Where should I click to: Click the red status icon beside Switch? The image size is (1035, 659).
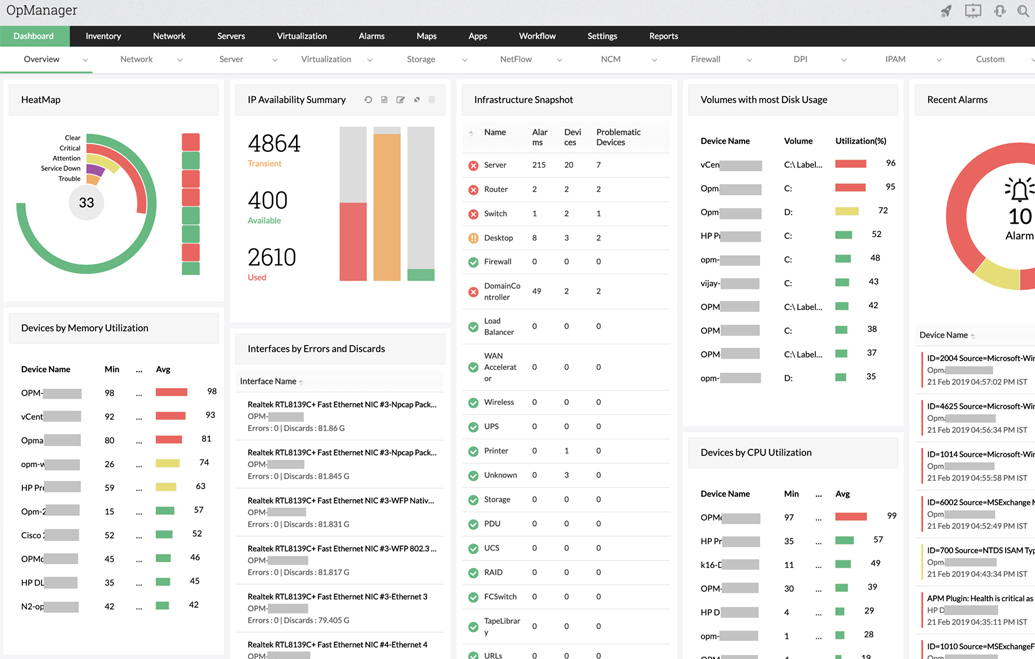click(473, 214)
